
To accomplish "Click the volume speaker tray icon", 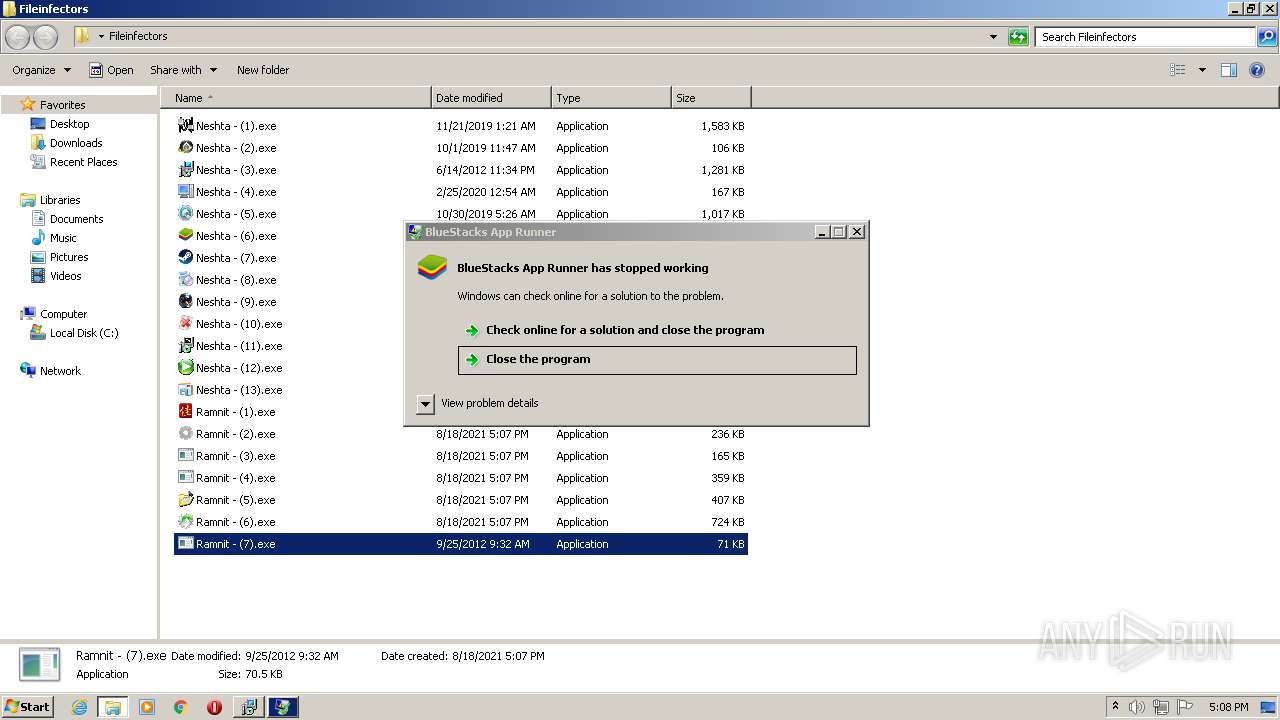I will pos(1137,707).
